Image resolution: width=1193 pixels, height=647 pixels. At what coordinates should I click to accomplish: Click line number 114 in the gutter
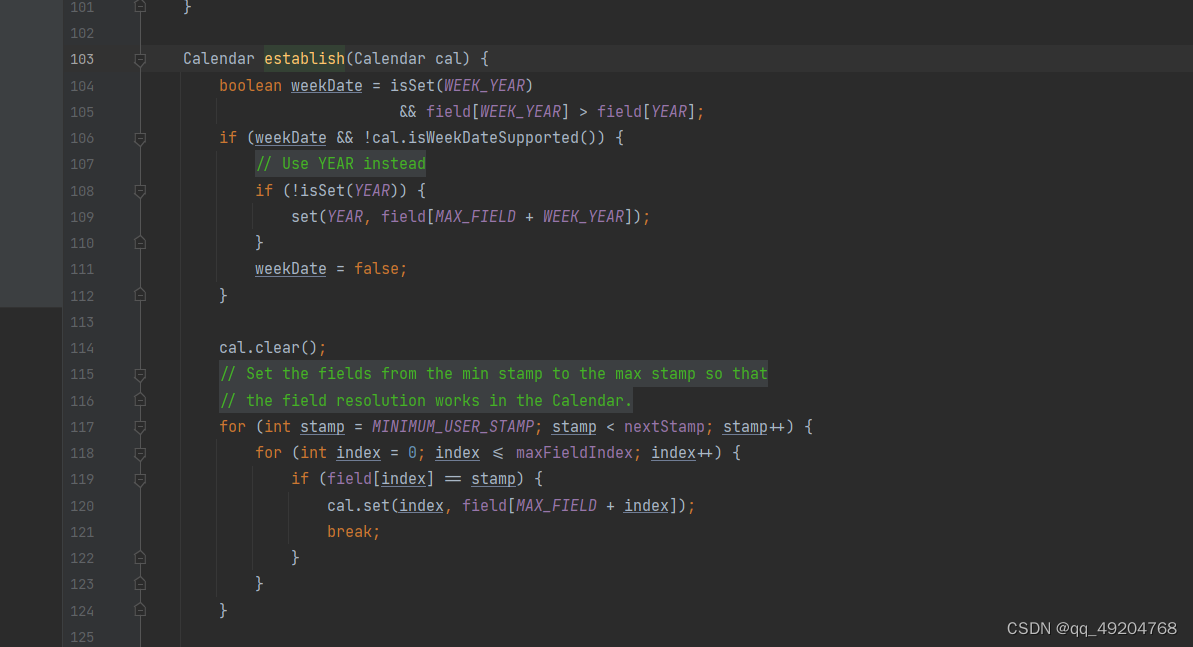[82, 347]
